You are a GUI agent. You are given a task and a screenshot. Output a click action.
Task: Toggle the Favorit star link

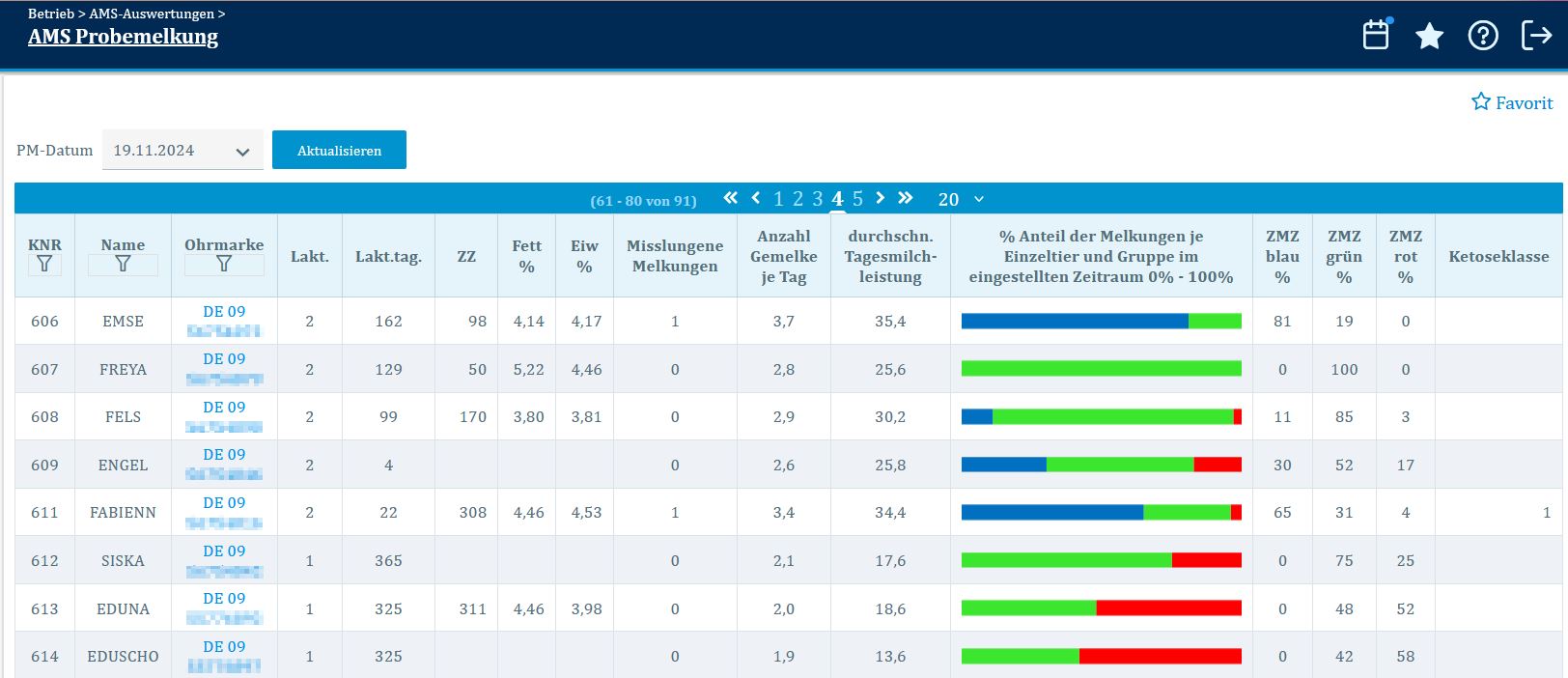[x=1512, y=102]
